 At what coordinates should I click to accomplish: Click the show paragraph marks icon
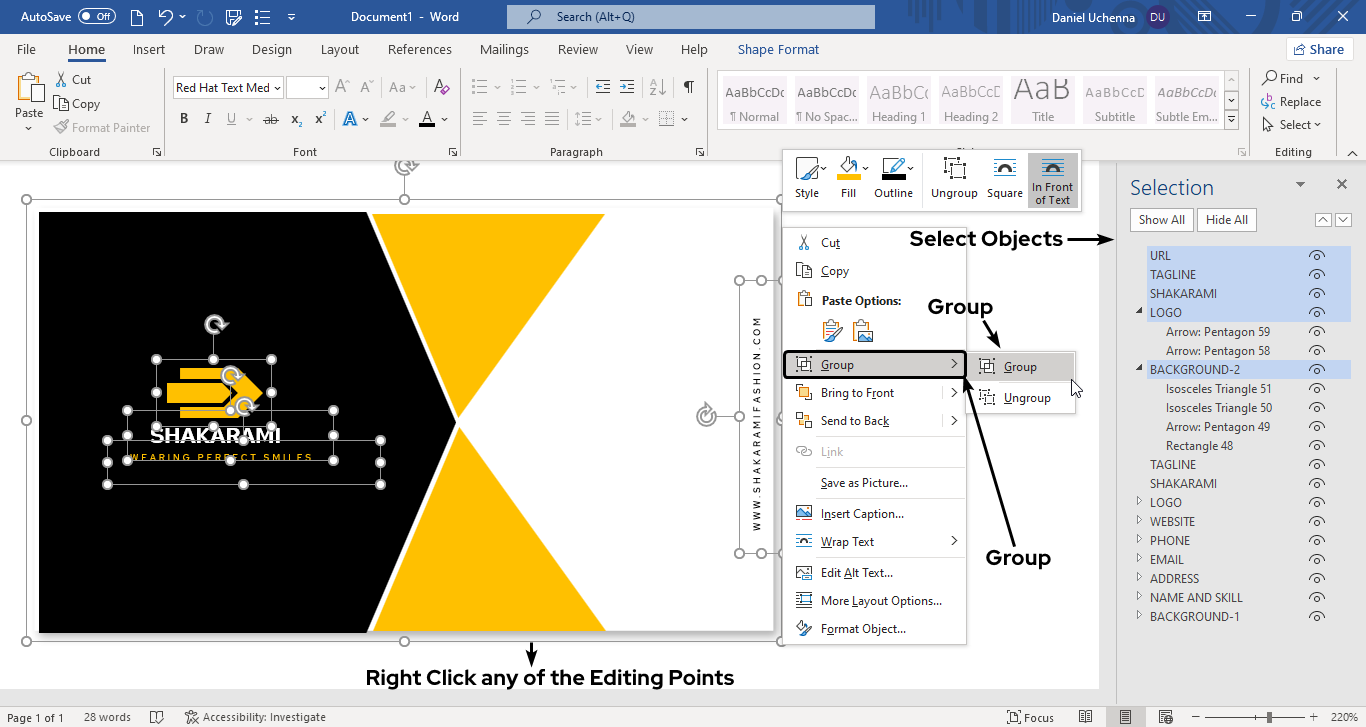[688, 88]
